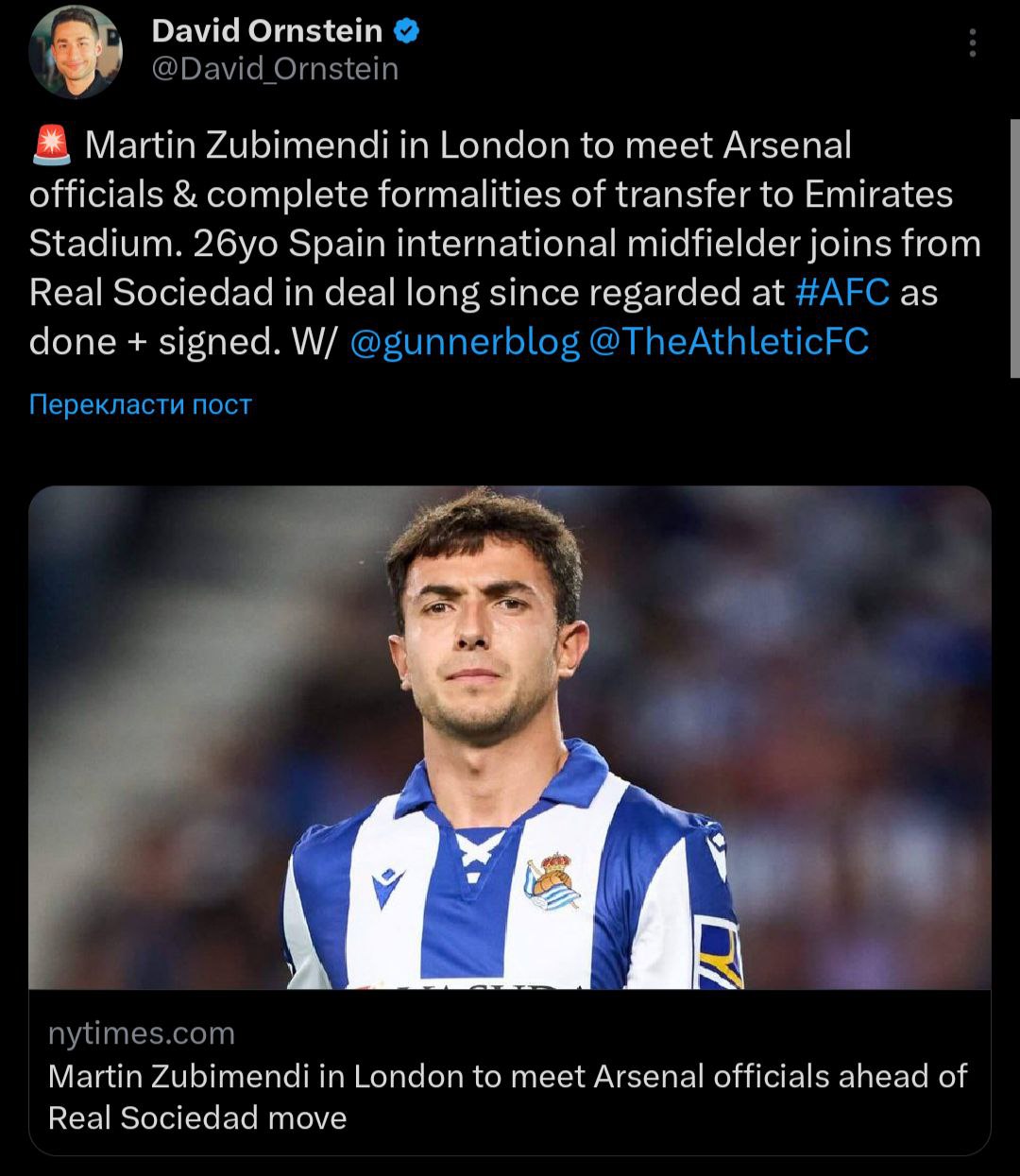Open the David Ornstein display name
Viewport: 1020px width, 1176px height.
coord(266,31)
